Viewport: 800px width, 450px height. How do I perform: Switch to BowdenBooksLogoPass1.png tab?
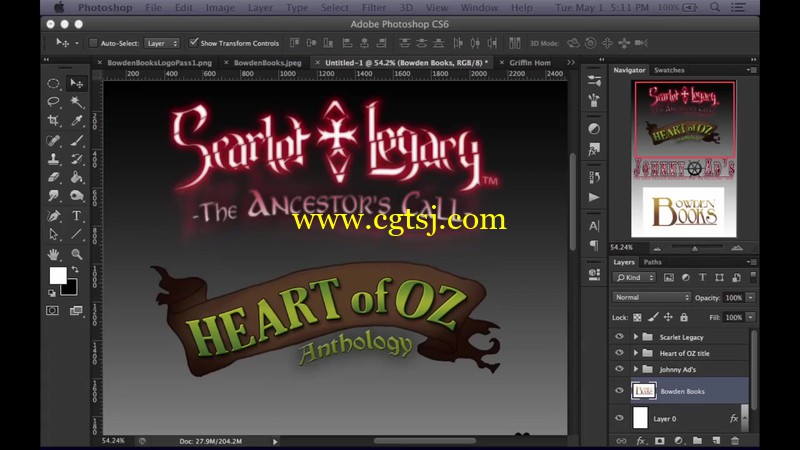click(159, 63)
